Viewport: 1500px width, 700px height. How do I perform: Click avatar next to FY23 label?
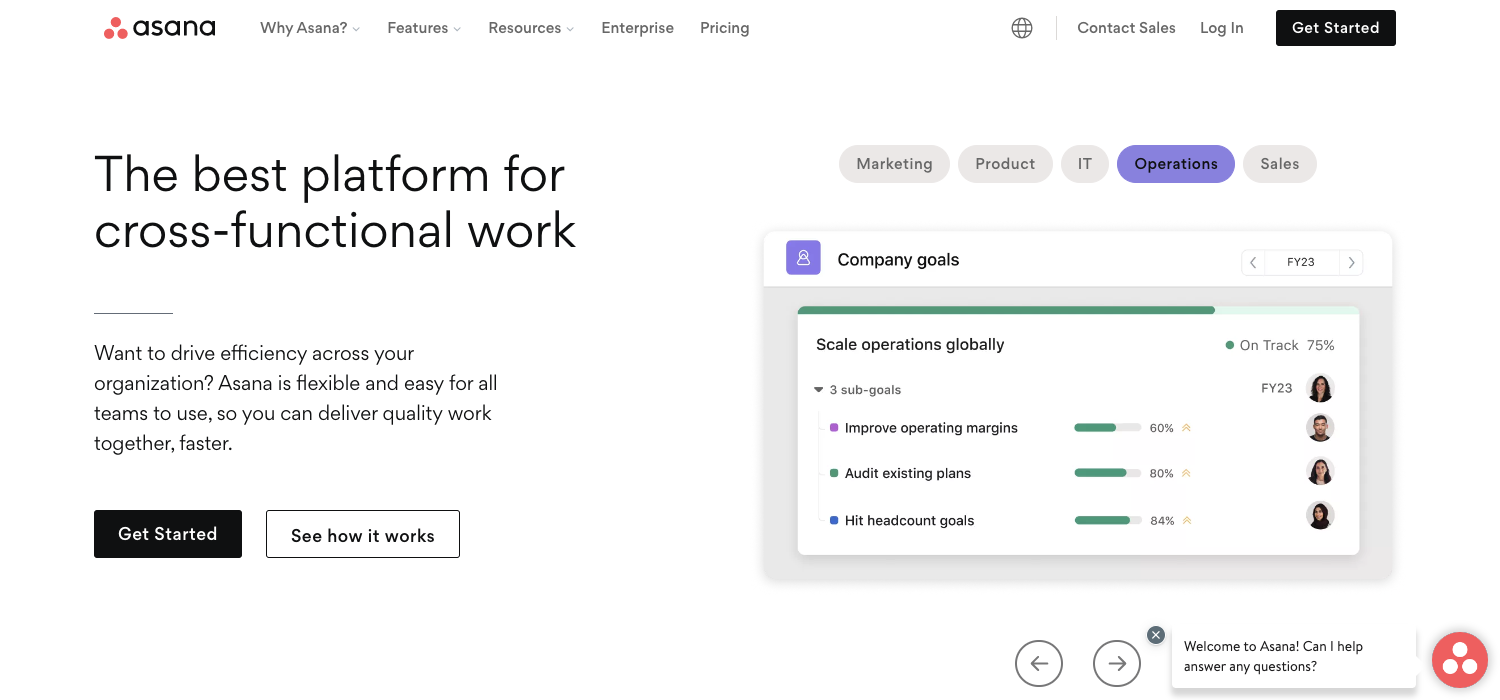coord(1320,388)
